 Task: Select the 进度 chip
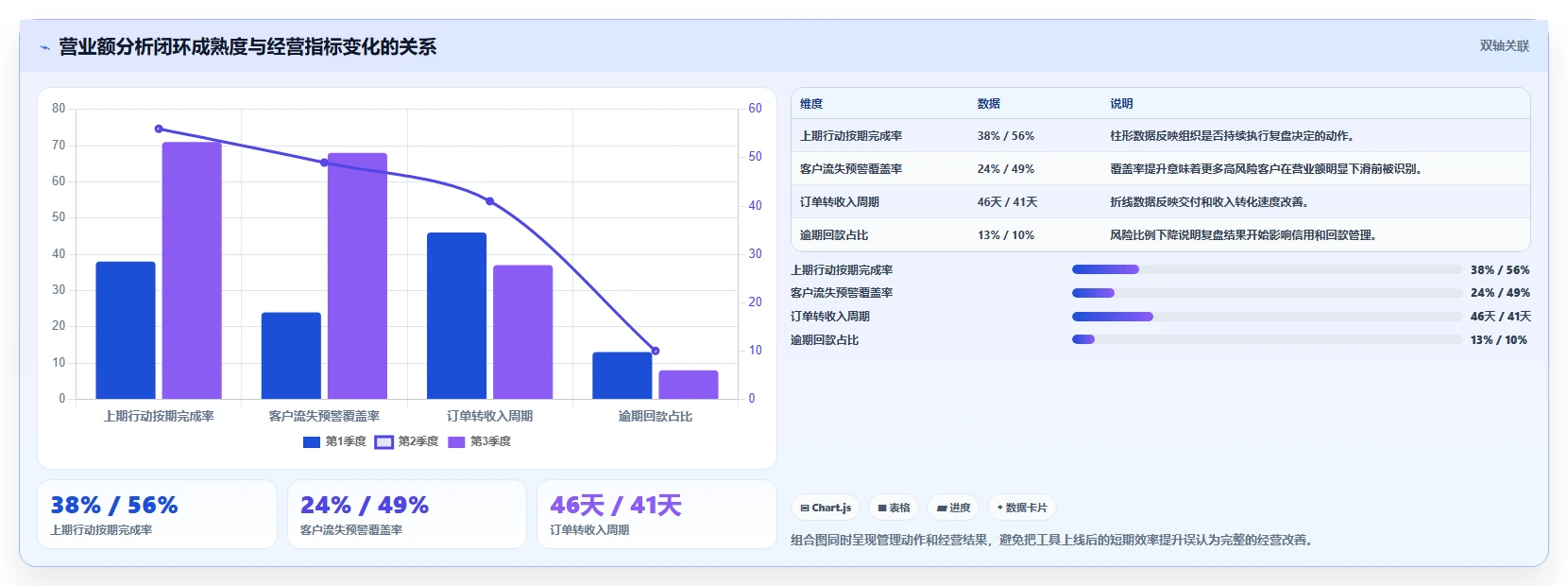pos(953,508)
